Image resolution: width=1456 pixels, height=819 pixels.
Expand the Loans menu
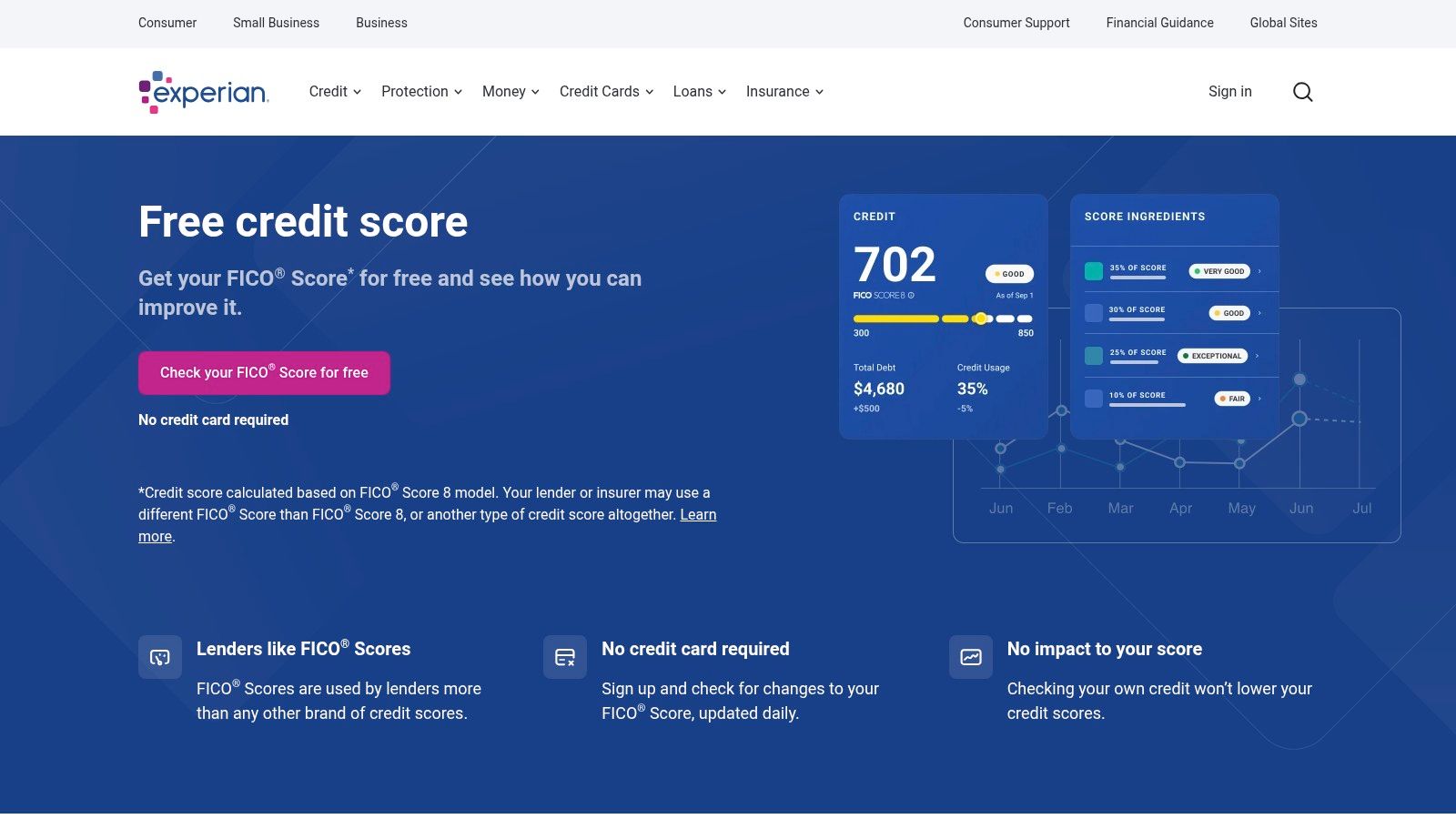700,92
